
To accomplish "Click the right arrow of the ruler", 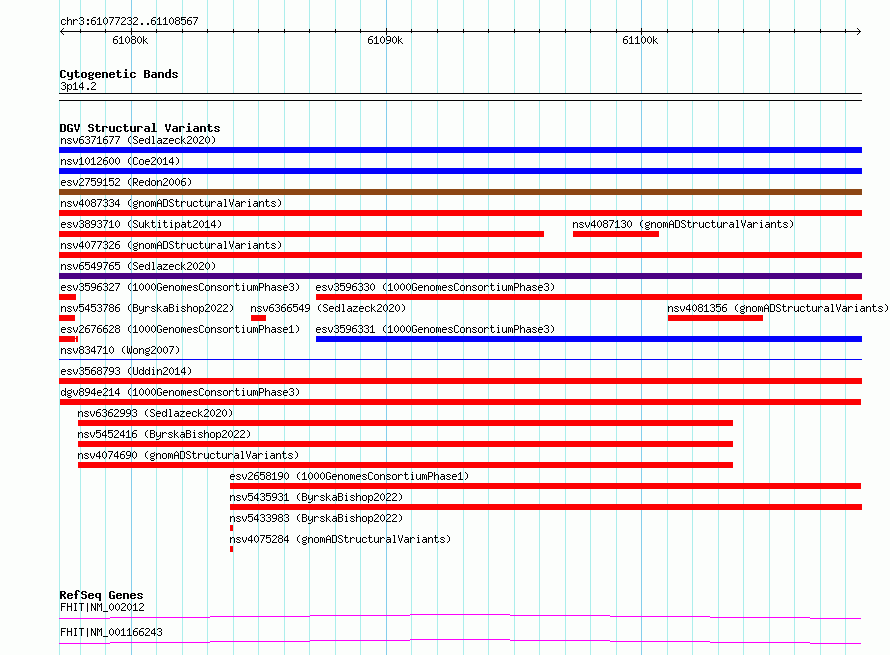I will [x=859, y=32].
